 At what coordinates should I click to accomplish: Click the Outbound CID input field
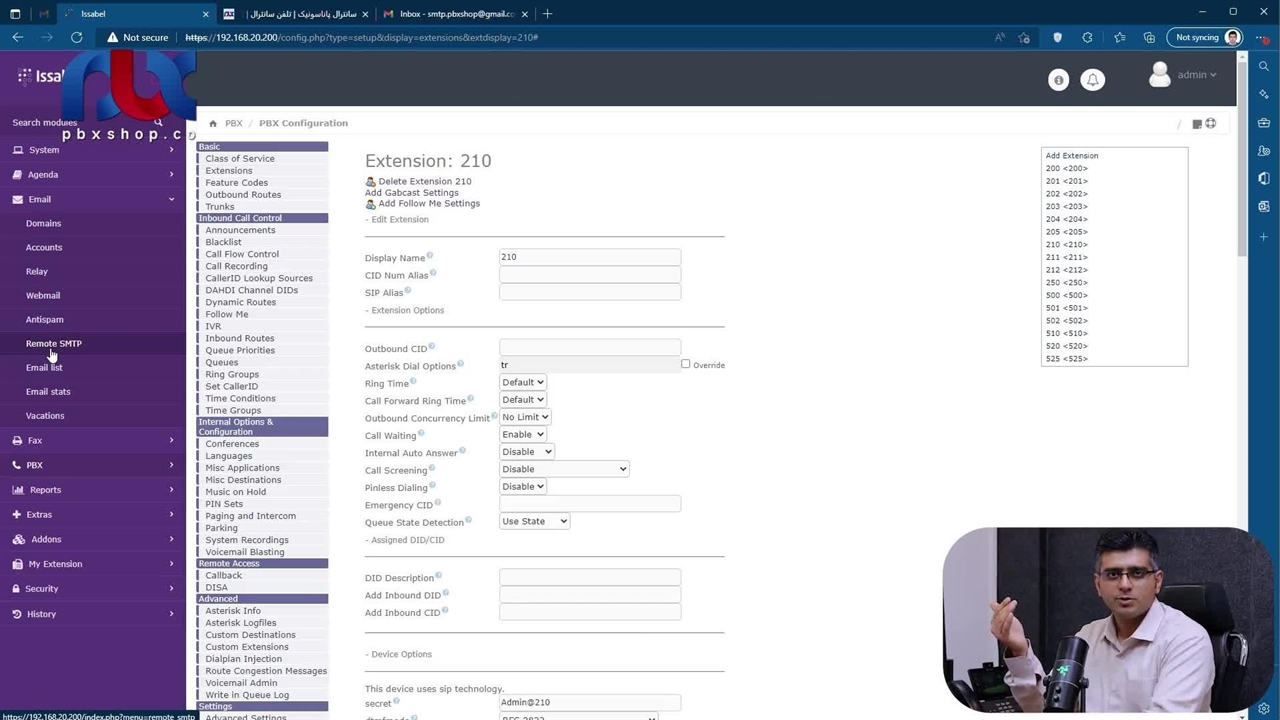(x=590, y=348)
